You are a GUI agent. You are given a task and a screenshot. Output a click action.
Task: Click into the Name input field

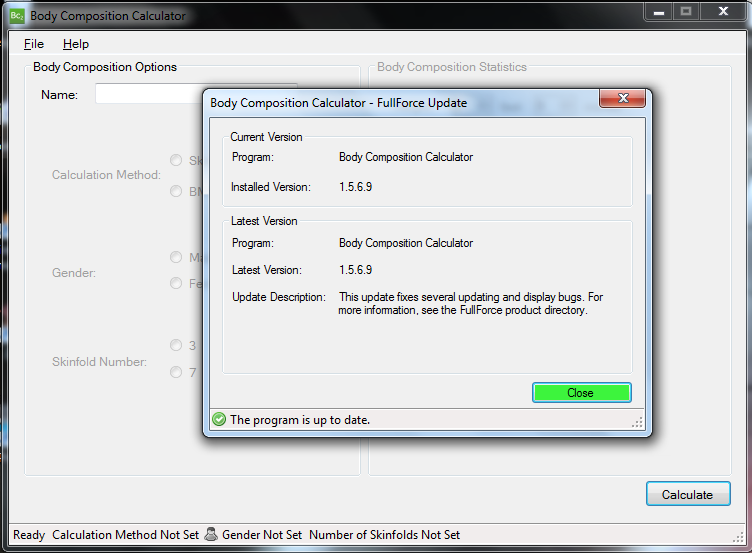149,94
